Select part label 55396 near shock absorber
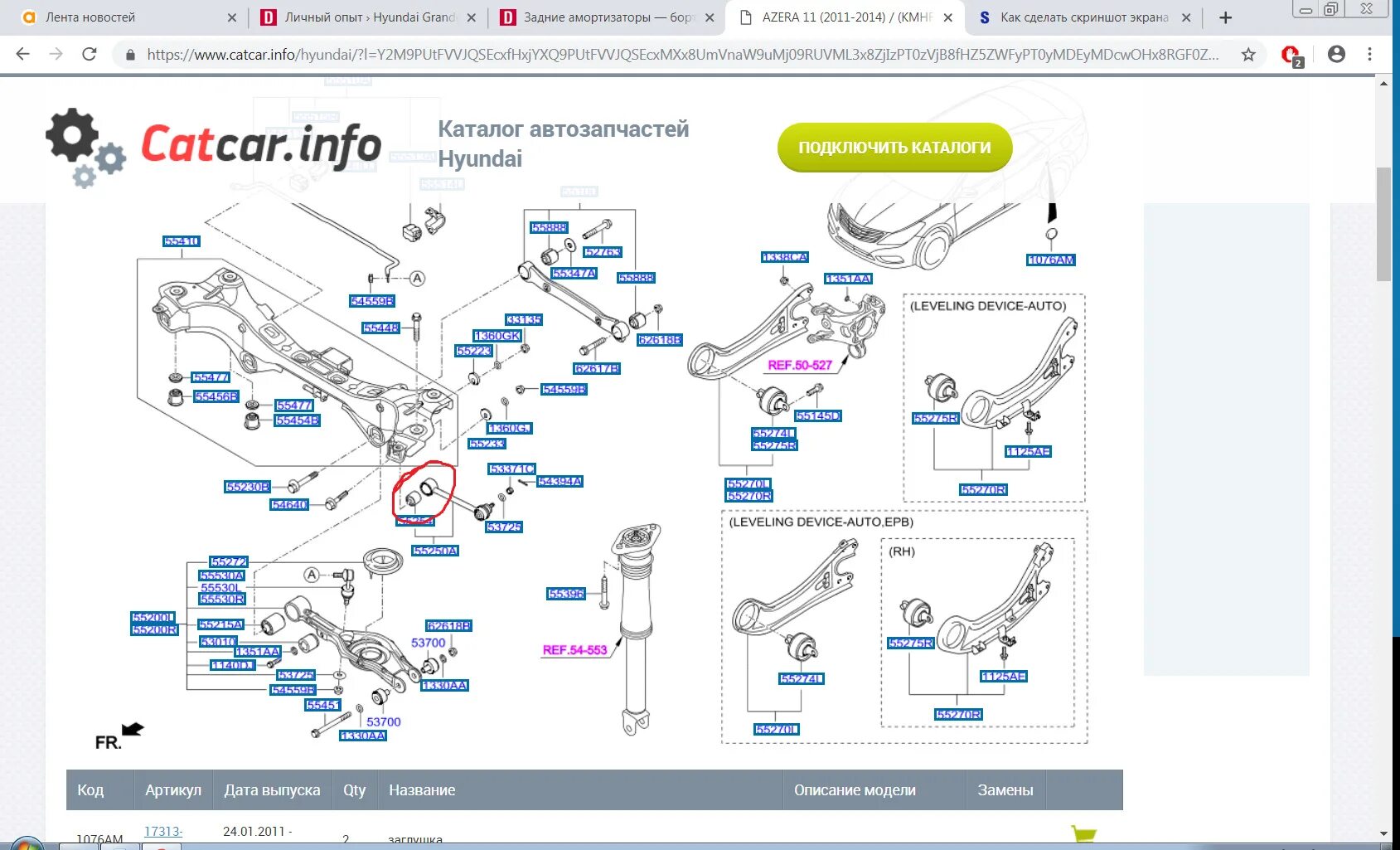This screenshot has height=850, width=1400. pos(566,594)
